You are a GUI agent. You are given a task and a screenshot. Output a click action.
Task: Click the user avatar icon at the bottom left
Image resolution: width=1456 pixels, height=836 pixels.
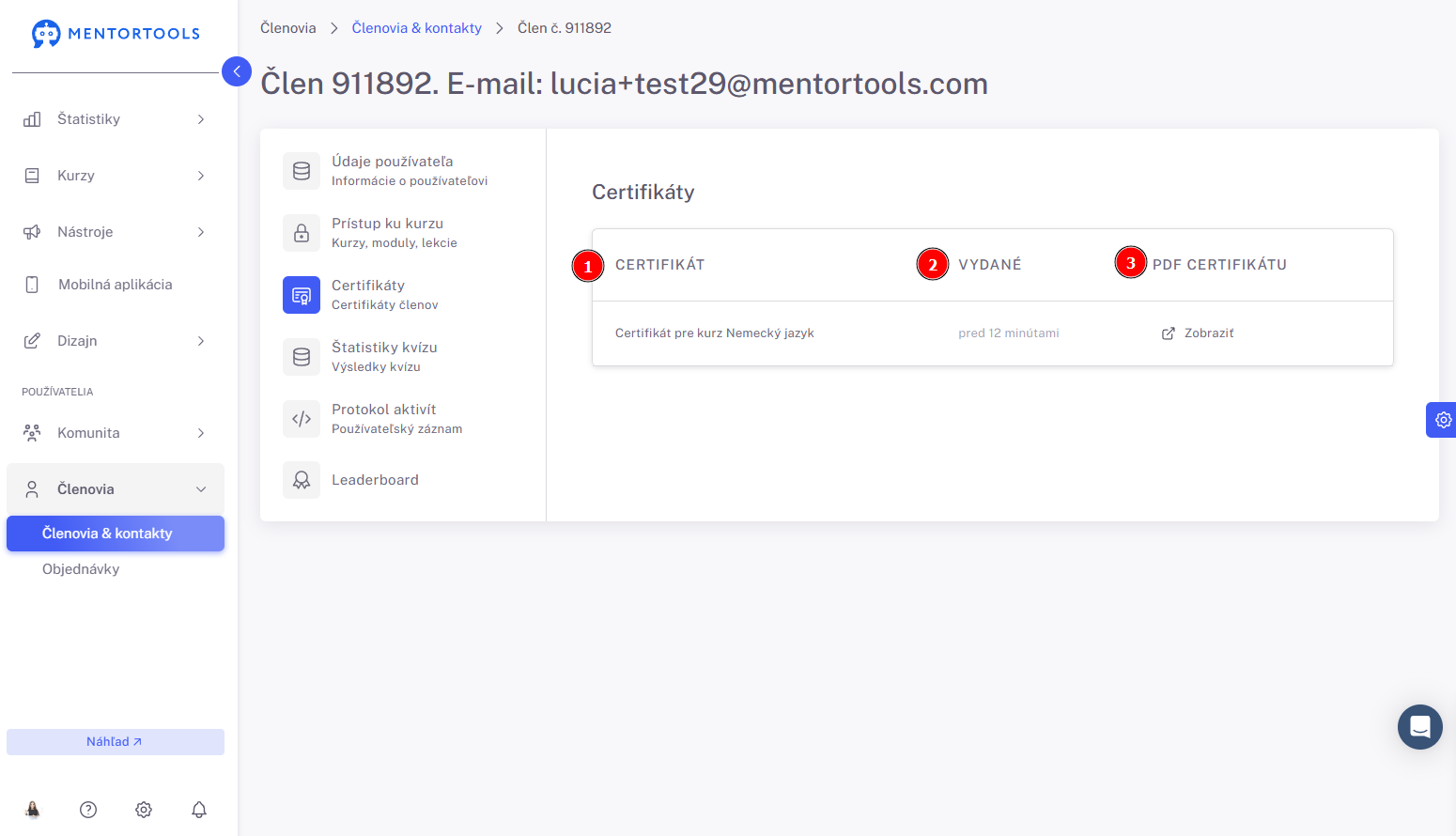coord(33,810)
